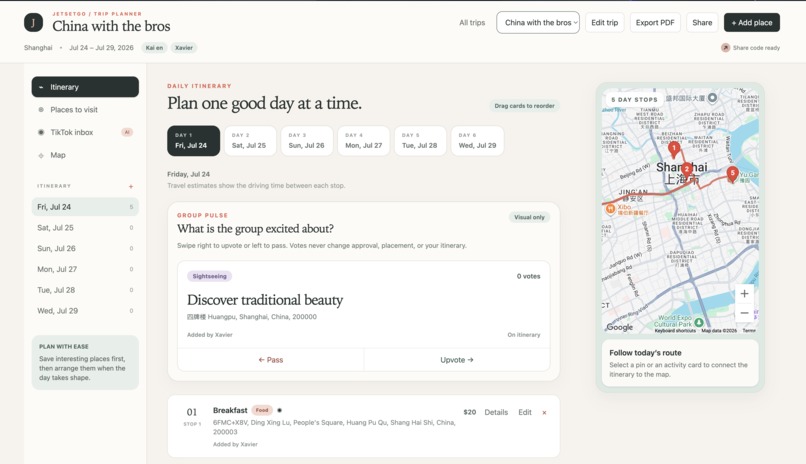Select the Day 6 Wed, Jul 29 tab

click(x=478, y=141)
